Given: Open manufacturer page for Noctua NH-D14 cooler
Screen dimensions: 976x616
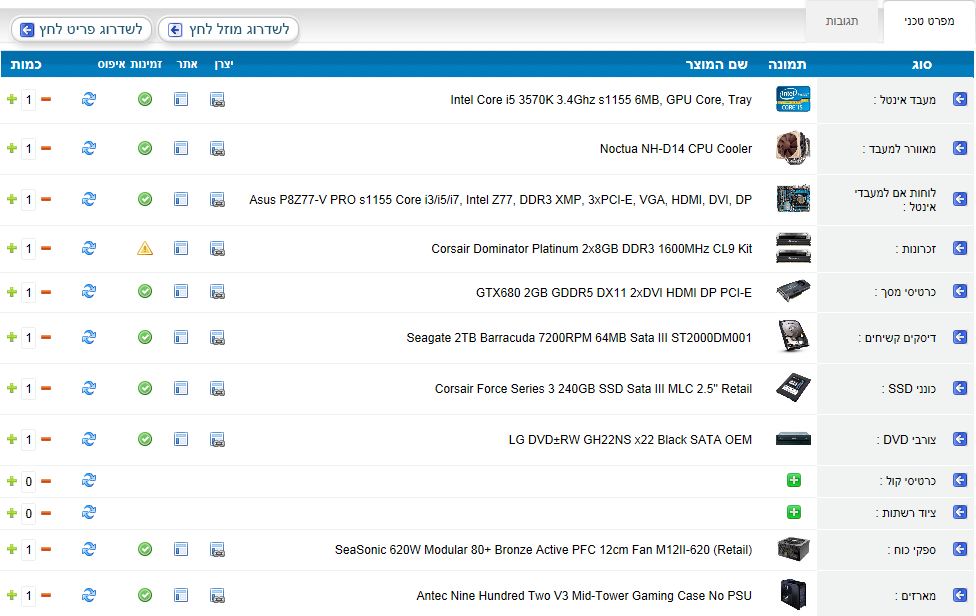Looking at the screenshot, I should (x=217, y=148).
